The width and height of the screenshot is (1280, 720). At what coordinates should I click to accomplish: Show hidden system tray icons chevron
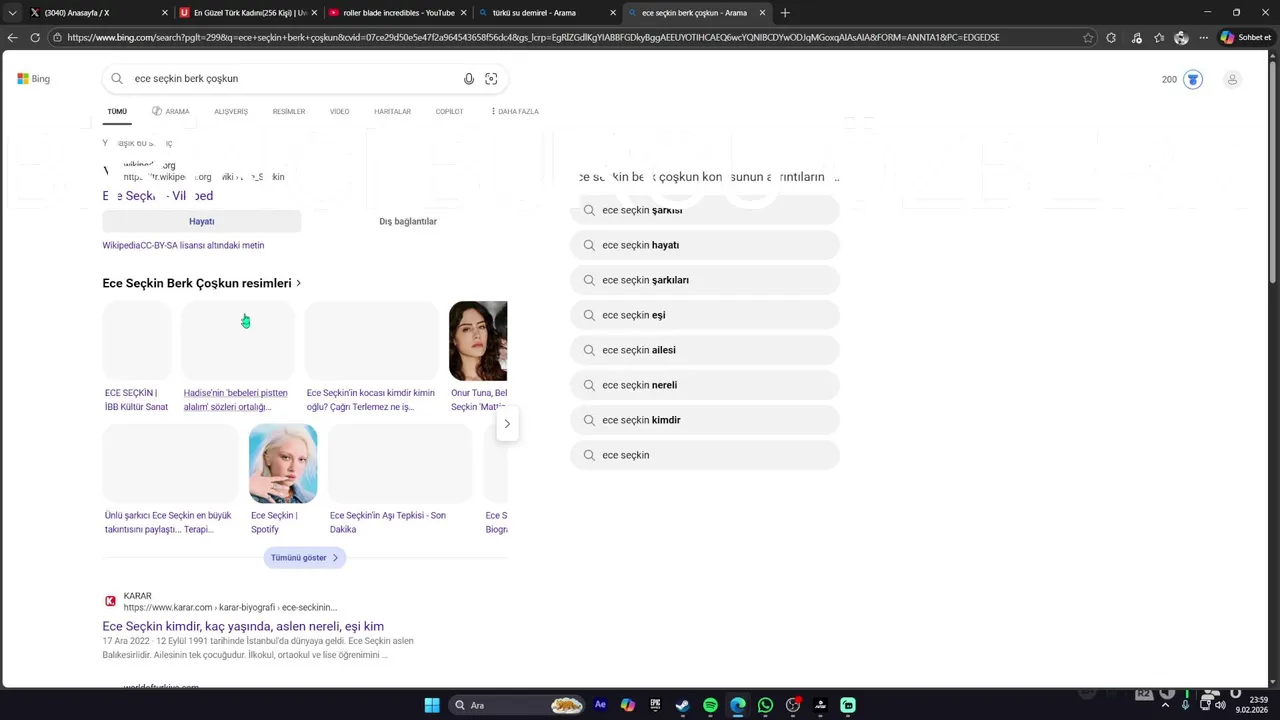tap(1165, 705)
